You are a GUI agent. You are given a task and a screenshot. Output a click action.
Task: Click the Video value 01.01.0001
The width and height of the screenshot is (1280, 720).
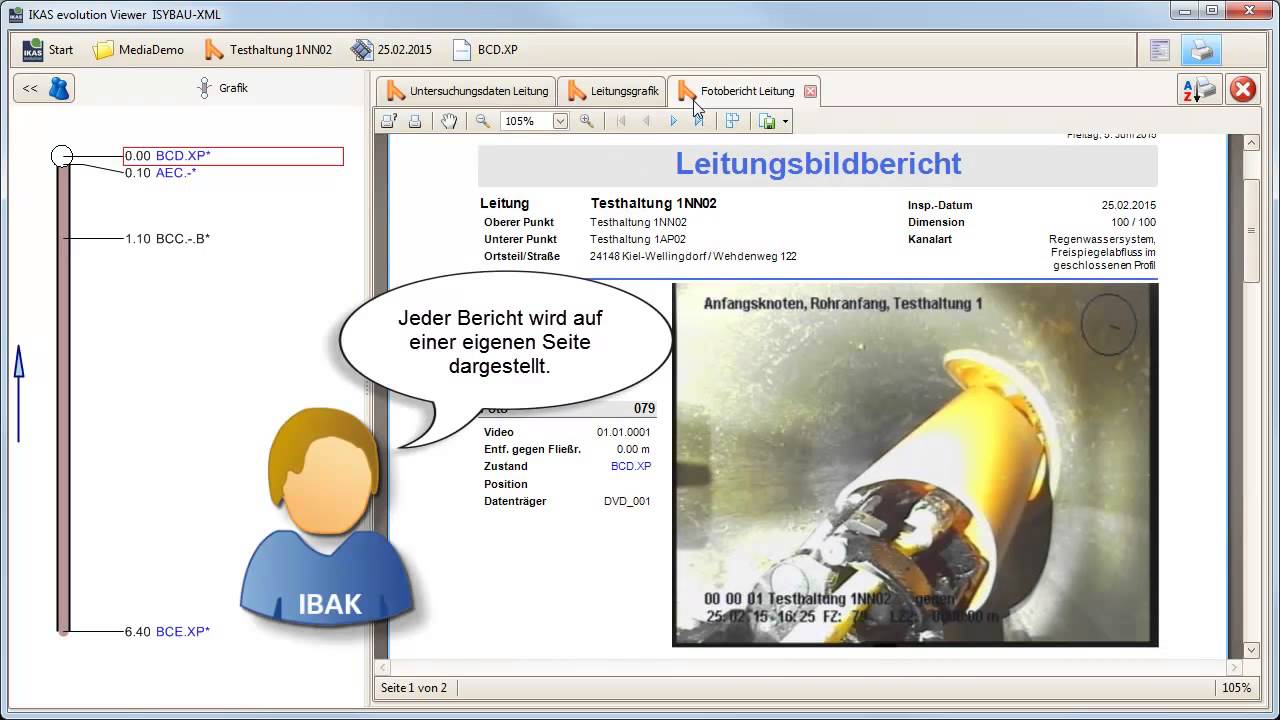pos(624,432)
